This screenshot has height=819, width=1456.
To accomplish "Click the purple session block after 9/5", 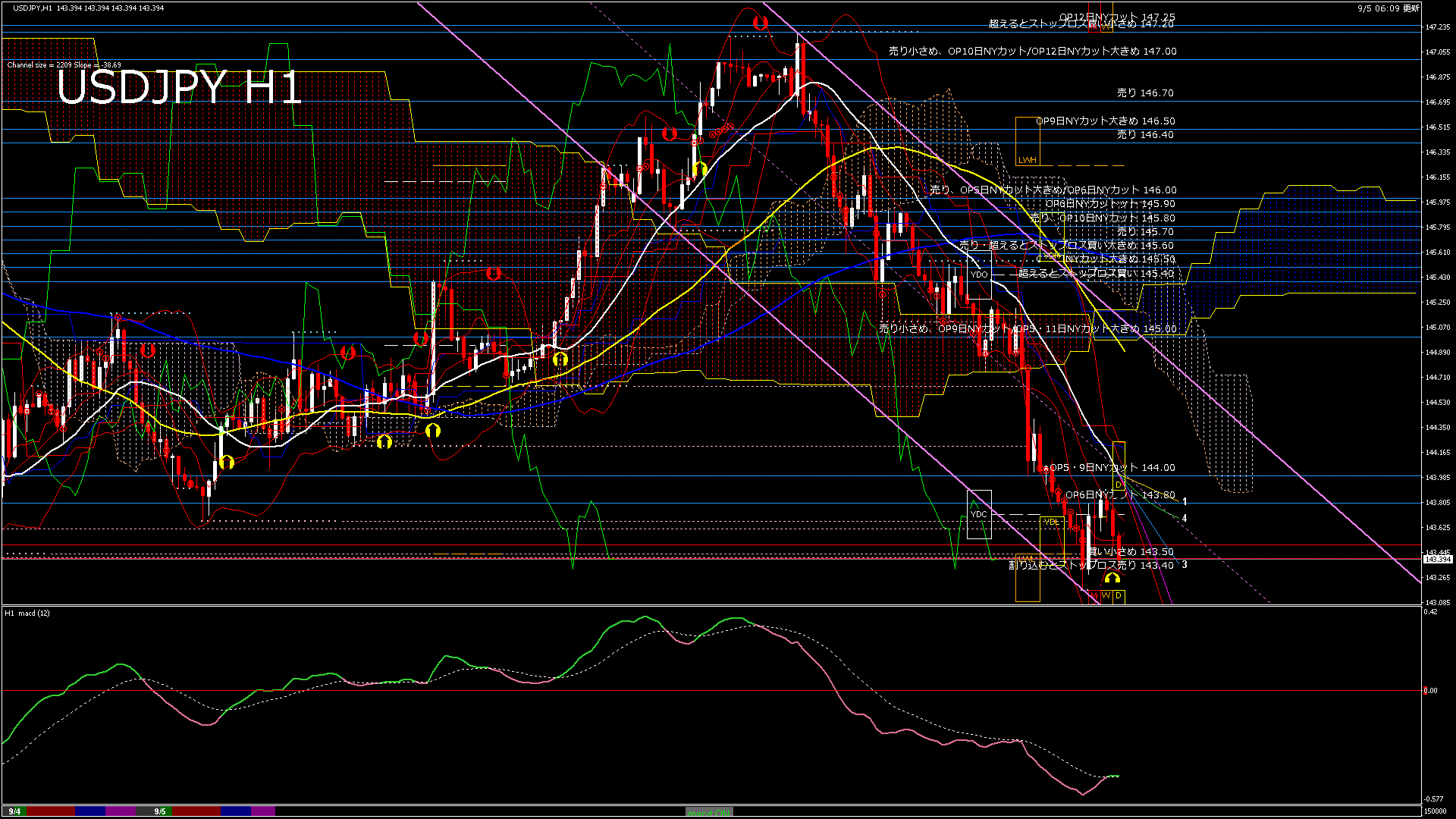I will click(263, 811).
